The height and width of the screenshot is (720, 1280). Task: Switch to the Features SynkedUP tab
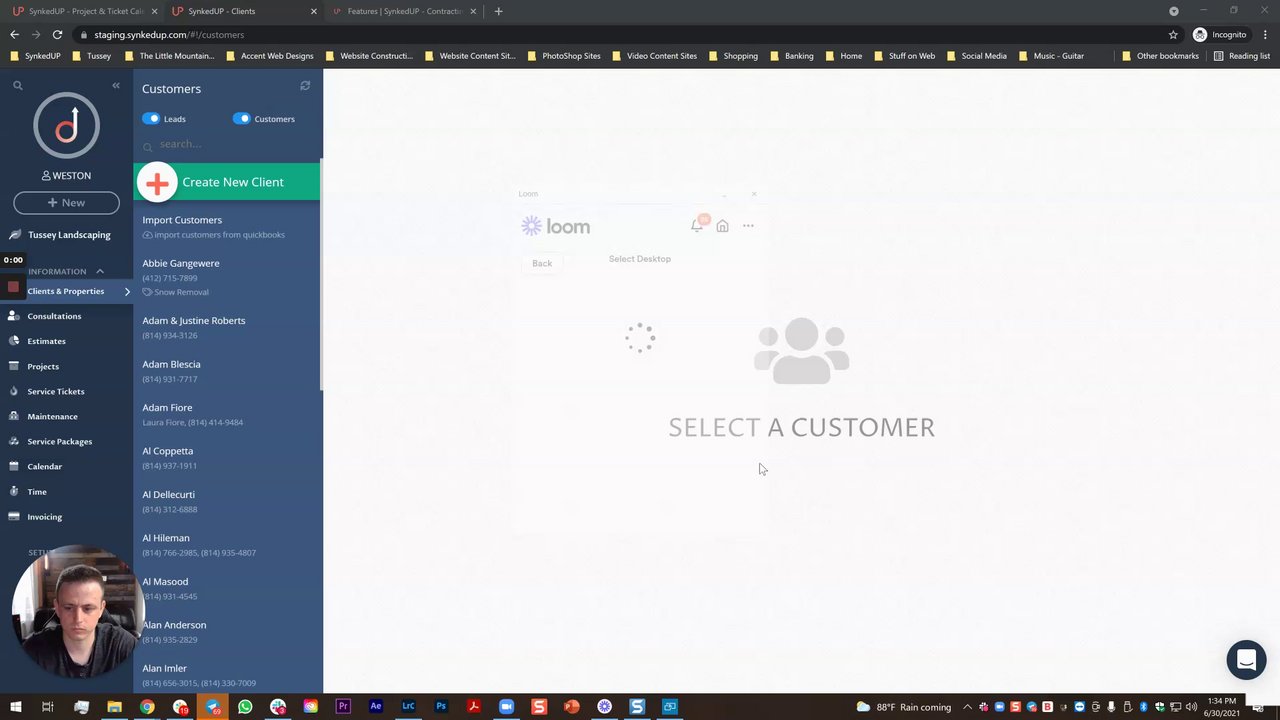[403, 11]
